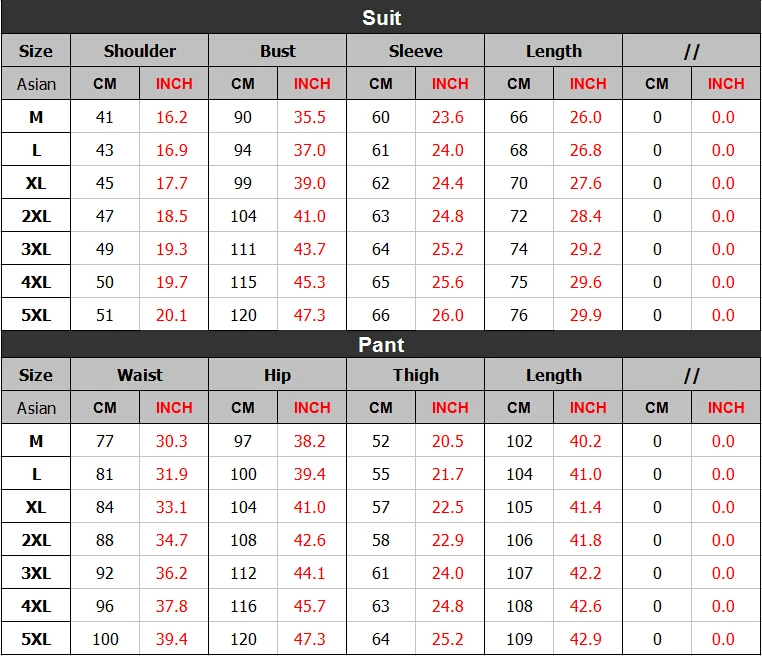Image resolution: width=762 pixels, height=656 pixels.
Task: Click the Suit table's Length header
Action: coord(553,51)
